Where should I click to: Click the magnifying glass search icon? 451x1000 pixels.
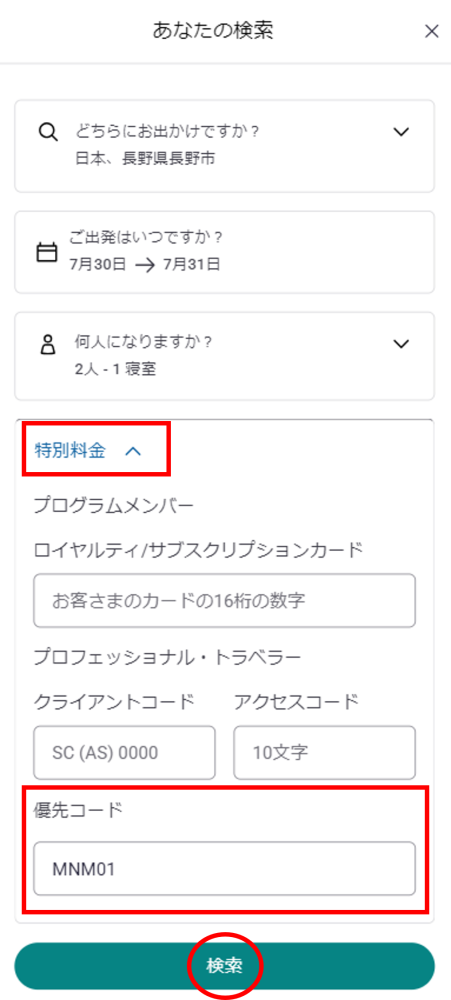coord(48,132)
